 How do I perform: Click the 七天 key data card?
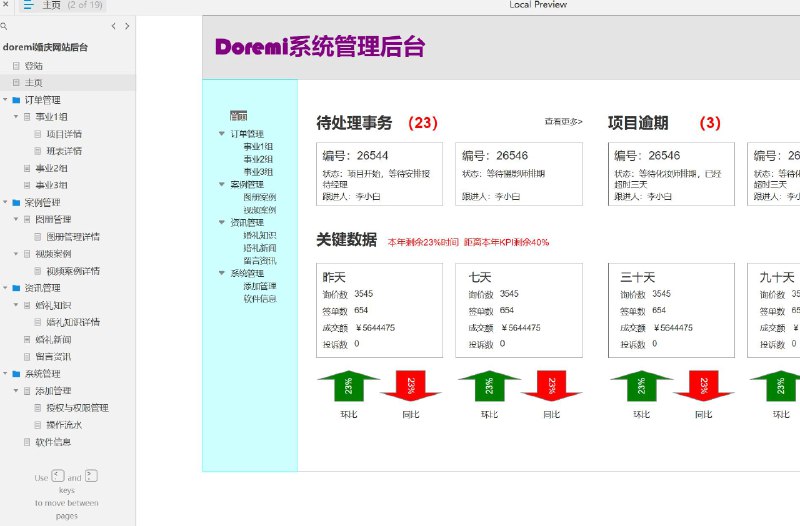519,310
